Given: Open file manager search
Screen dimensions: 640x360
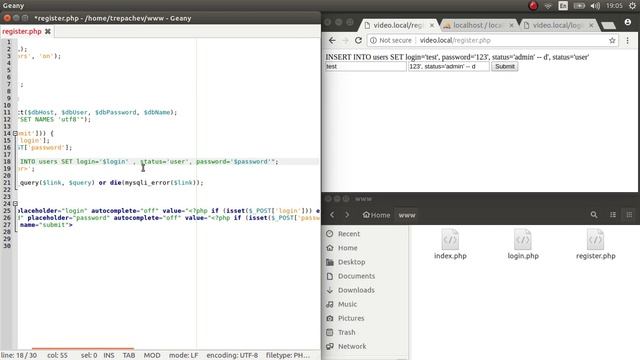Looking at the screenshot, I should coord(594,215).
